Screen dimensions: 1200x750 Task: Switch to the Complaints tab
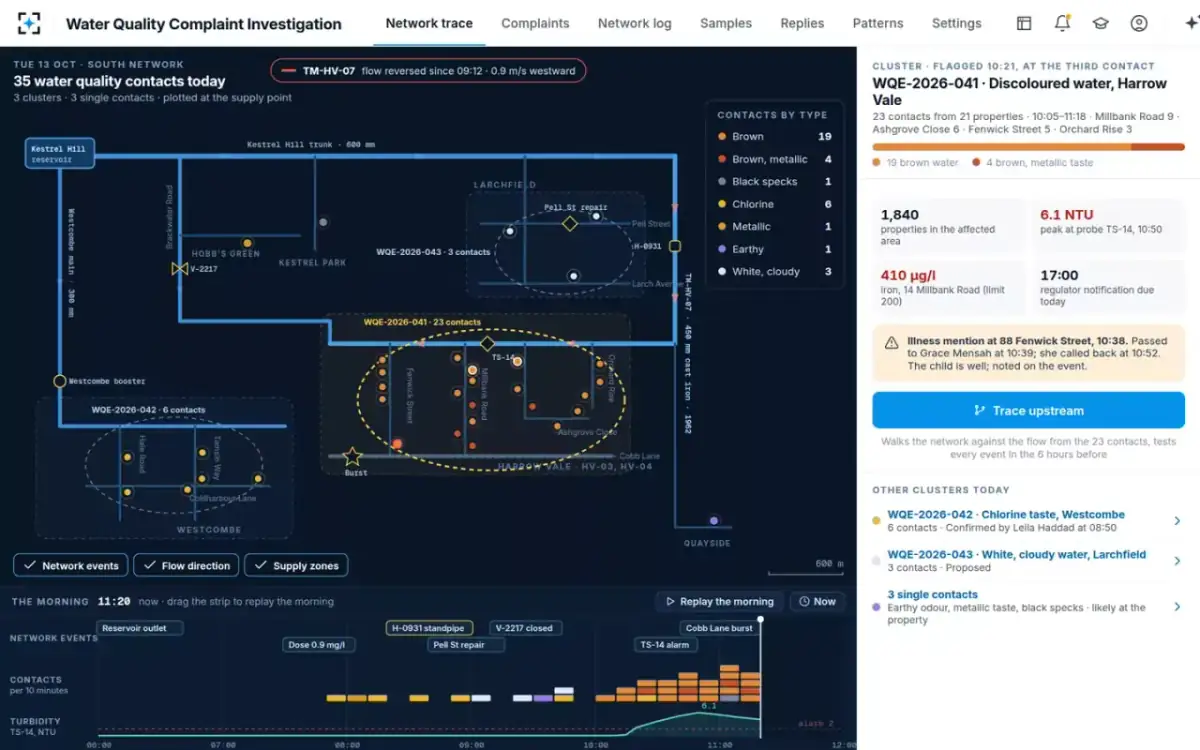click(535, 23)
